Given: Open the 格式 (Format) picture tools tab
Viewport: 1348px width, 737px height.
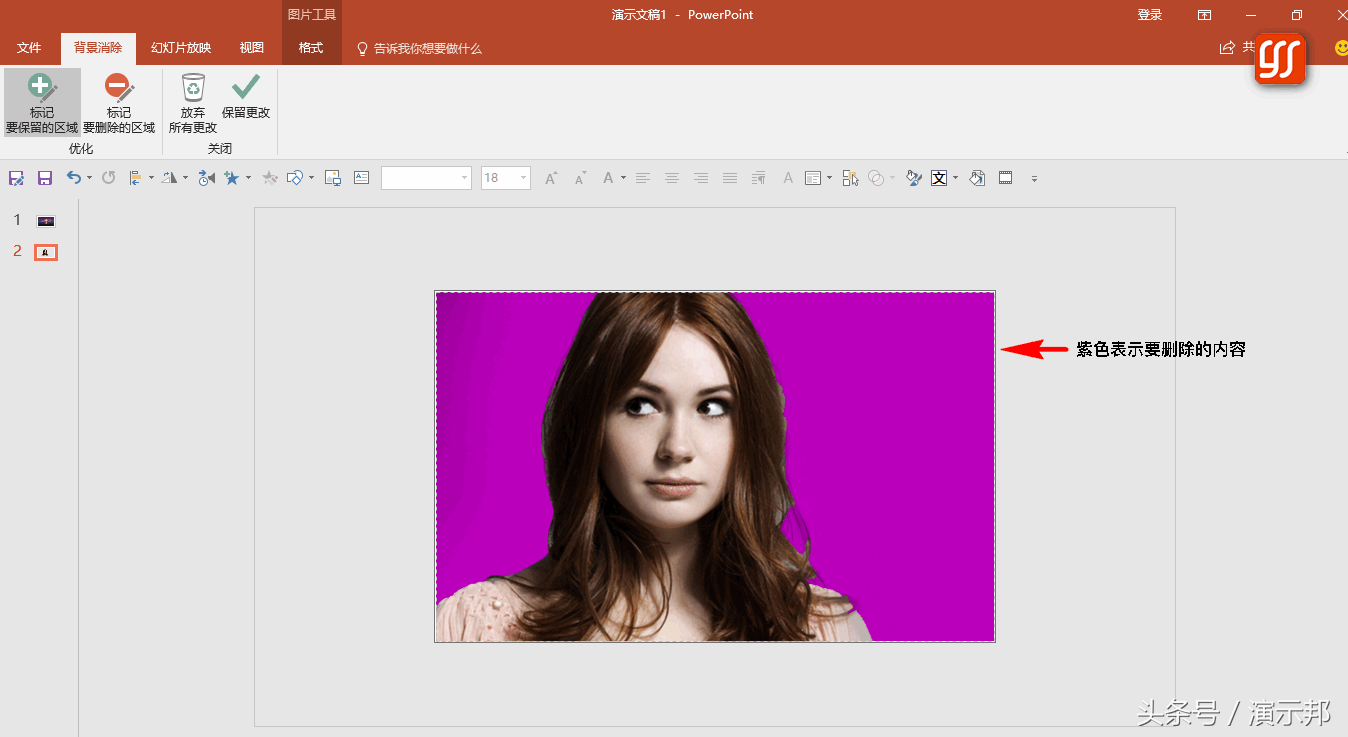Looking at the screenshot, I should point(311,48).
